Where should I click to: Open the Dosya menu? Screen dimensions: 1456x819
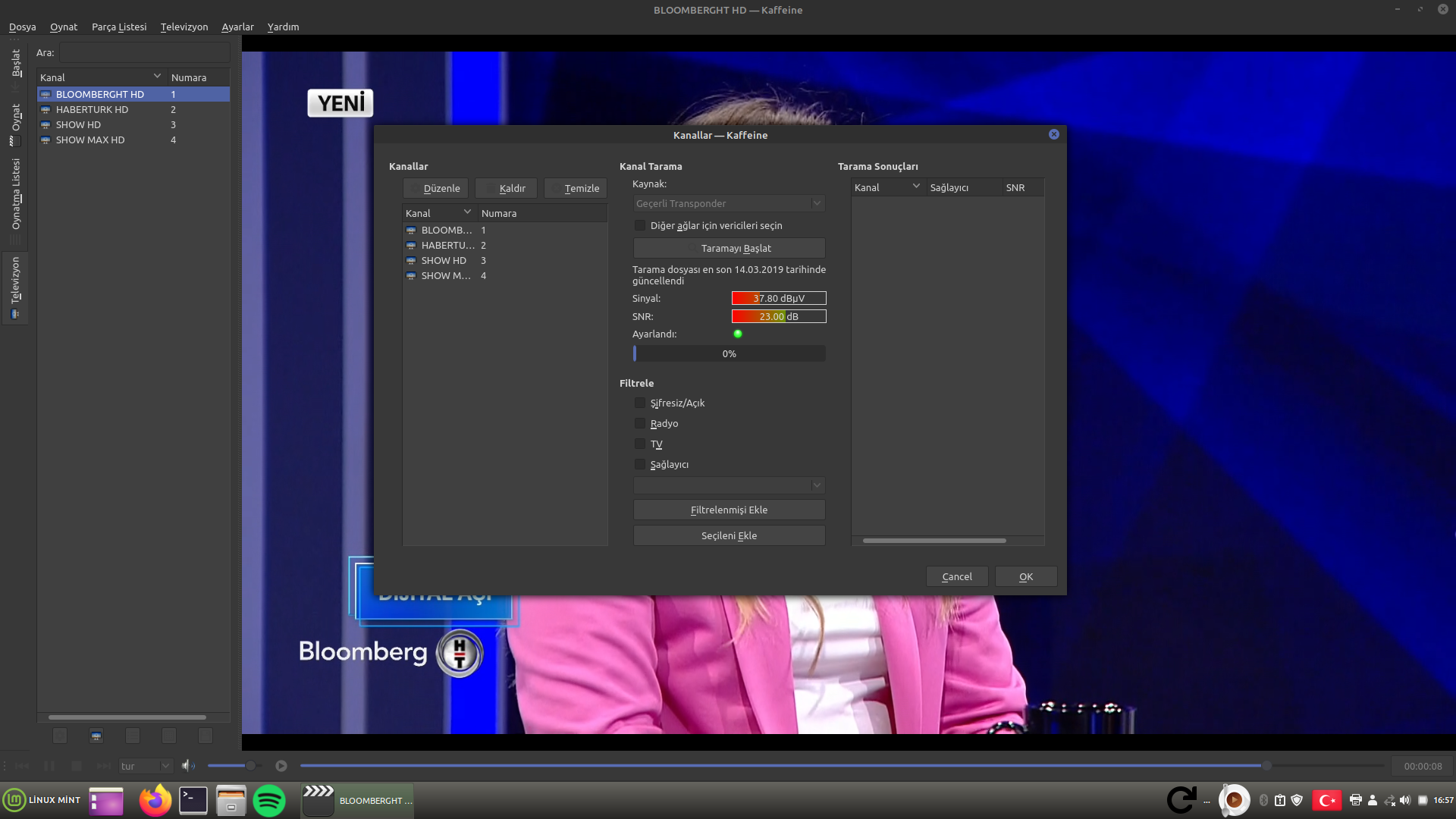point(22,27)
